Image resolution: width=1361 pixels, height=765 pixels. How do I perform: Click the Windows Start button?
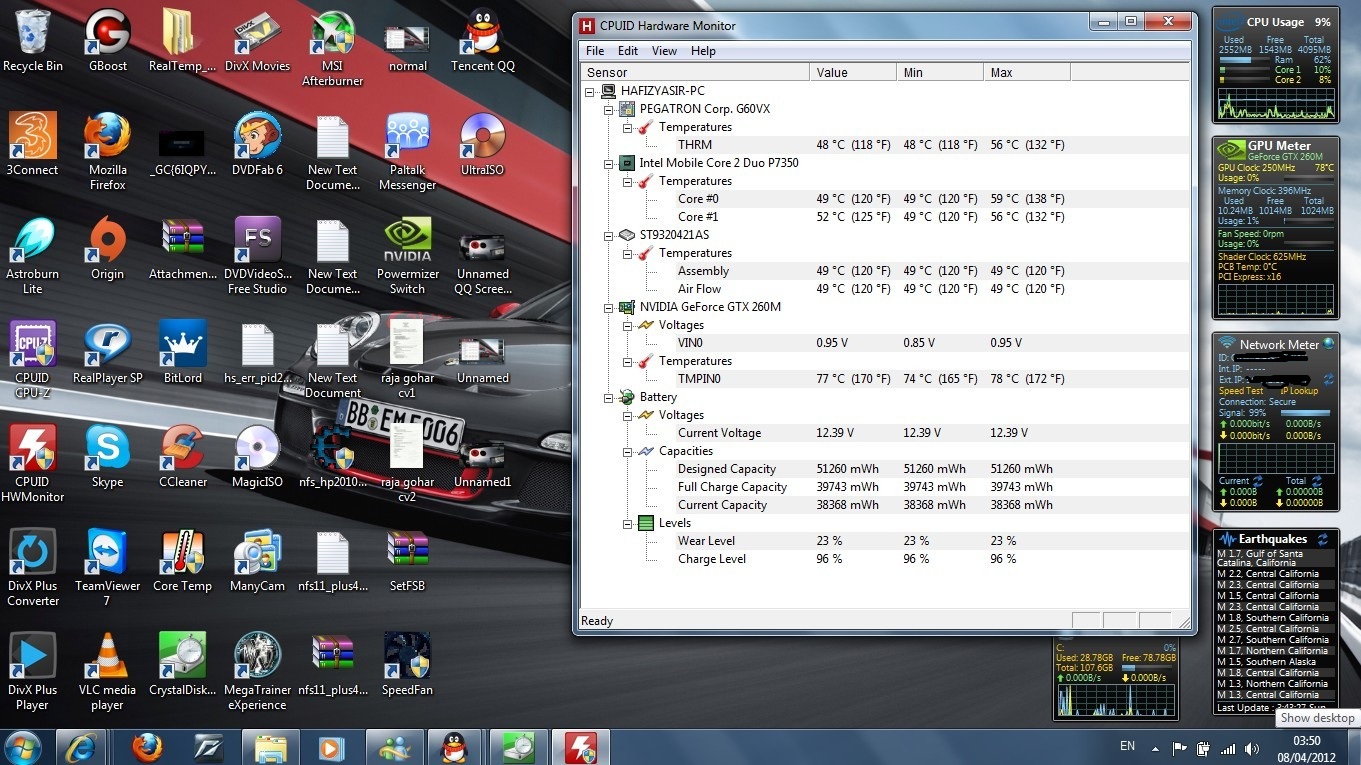(23, 747)
